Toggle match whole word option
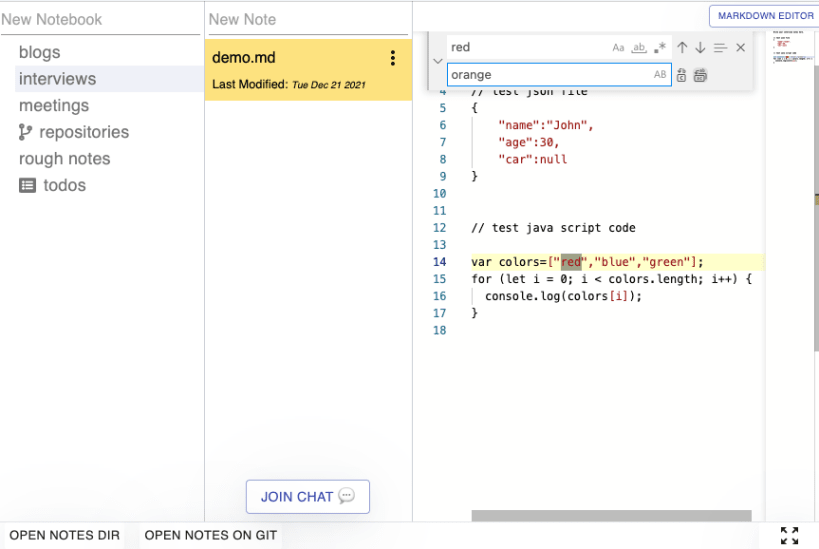Screen dimensions: 819x549 click(x=639, y=48)
